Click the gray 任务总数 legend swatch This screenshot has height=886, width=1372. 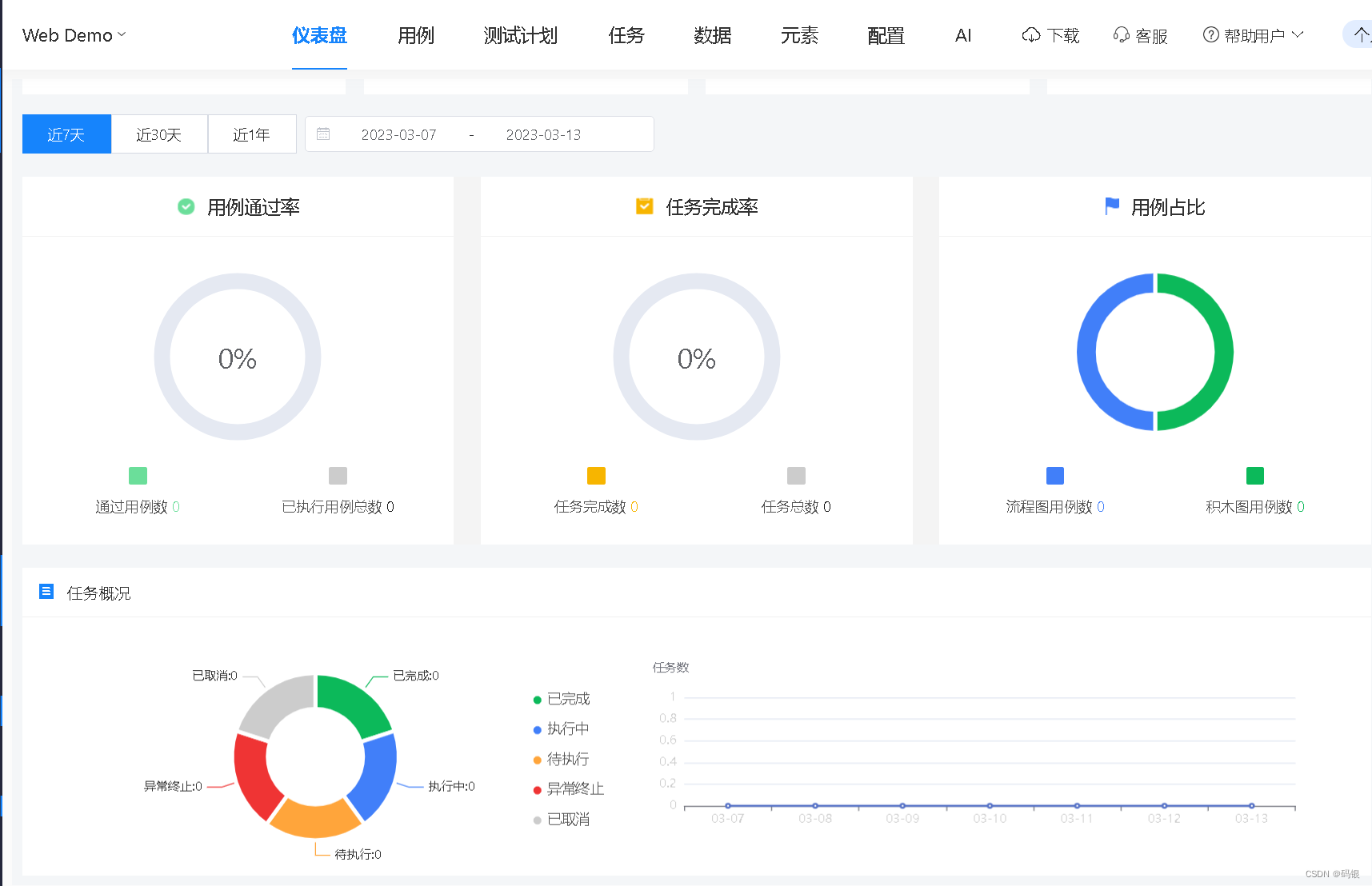point(796,476)
